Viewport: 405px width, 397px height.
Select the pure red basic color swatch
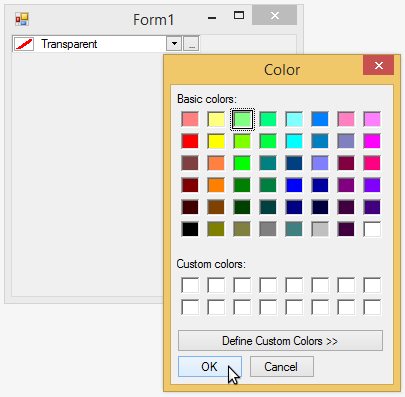[x=190, y=141]
